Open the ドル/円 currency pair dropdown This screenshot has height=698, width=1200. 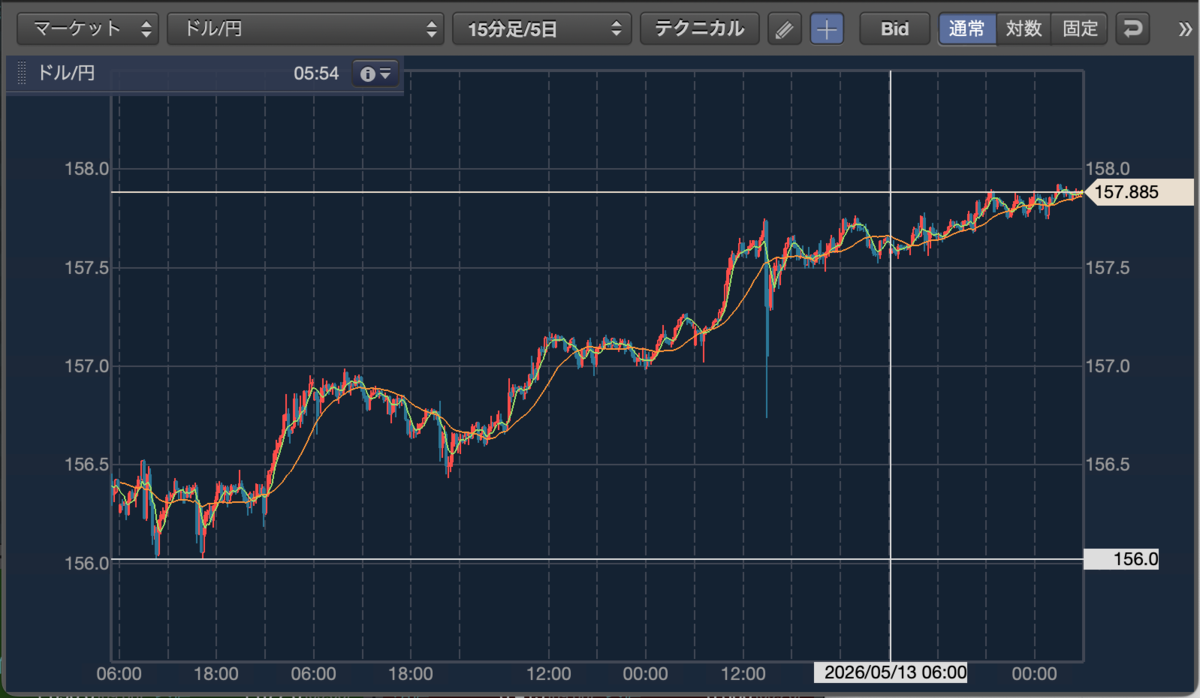point(305,29)
